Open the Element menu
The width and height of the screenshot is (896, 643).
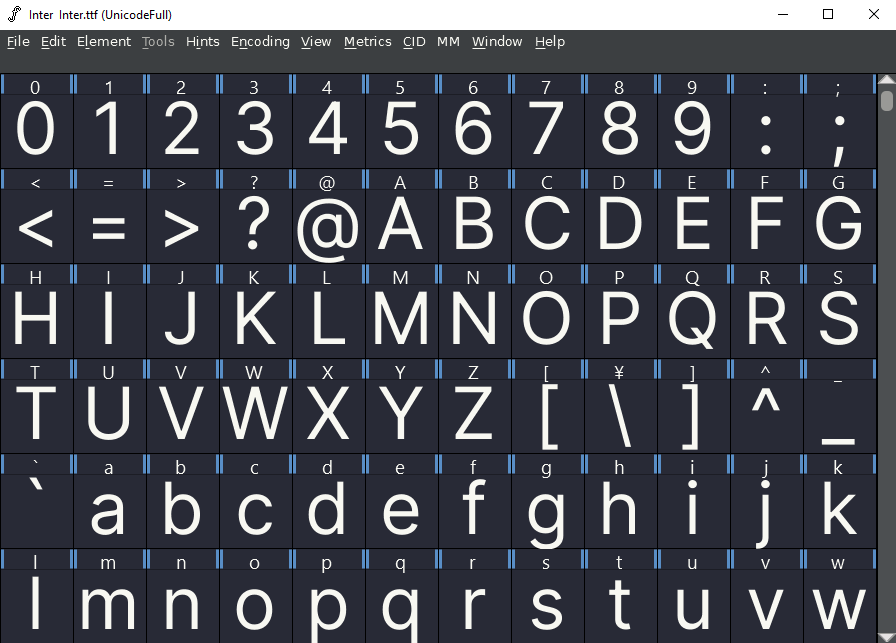(x=103, y=41)
